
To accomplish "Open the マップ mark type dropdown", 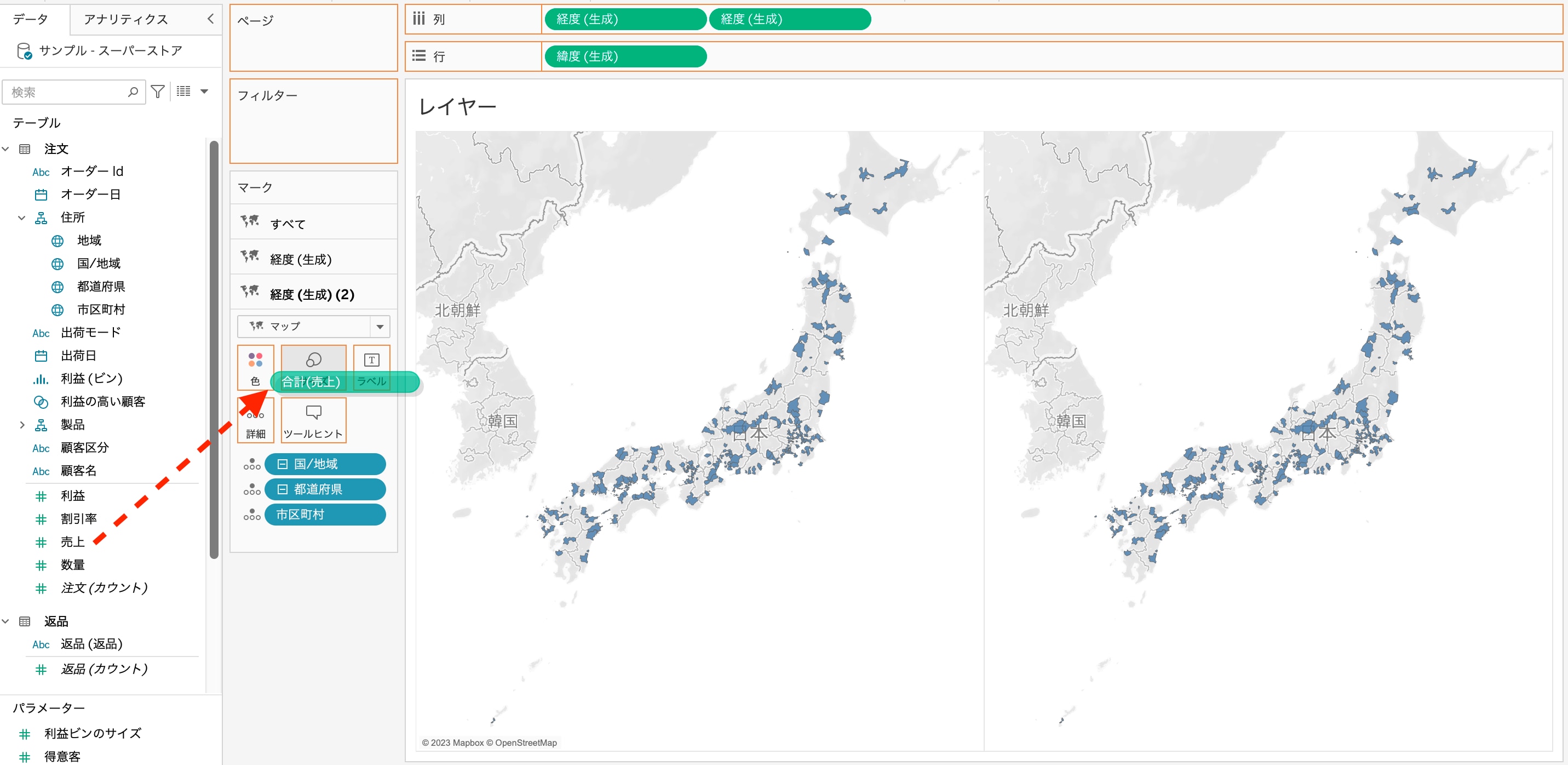I will point(313,327).
